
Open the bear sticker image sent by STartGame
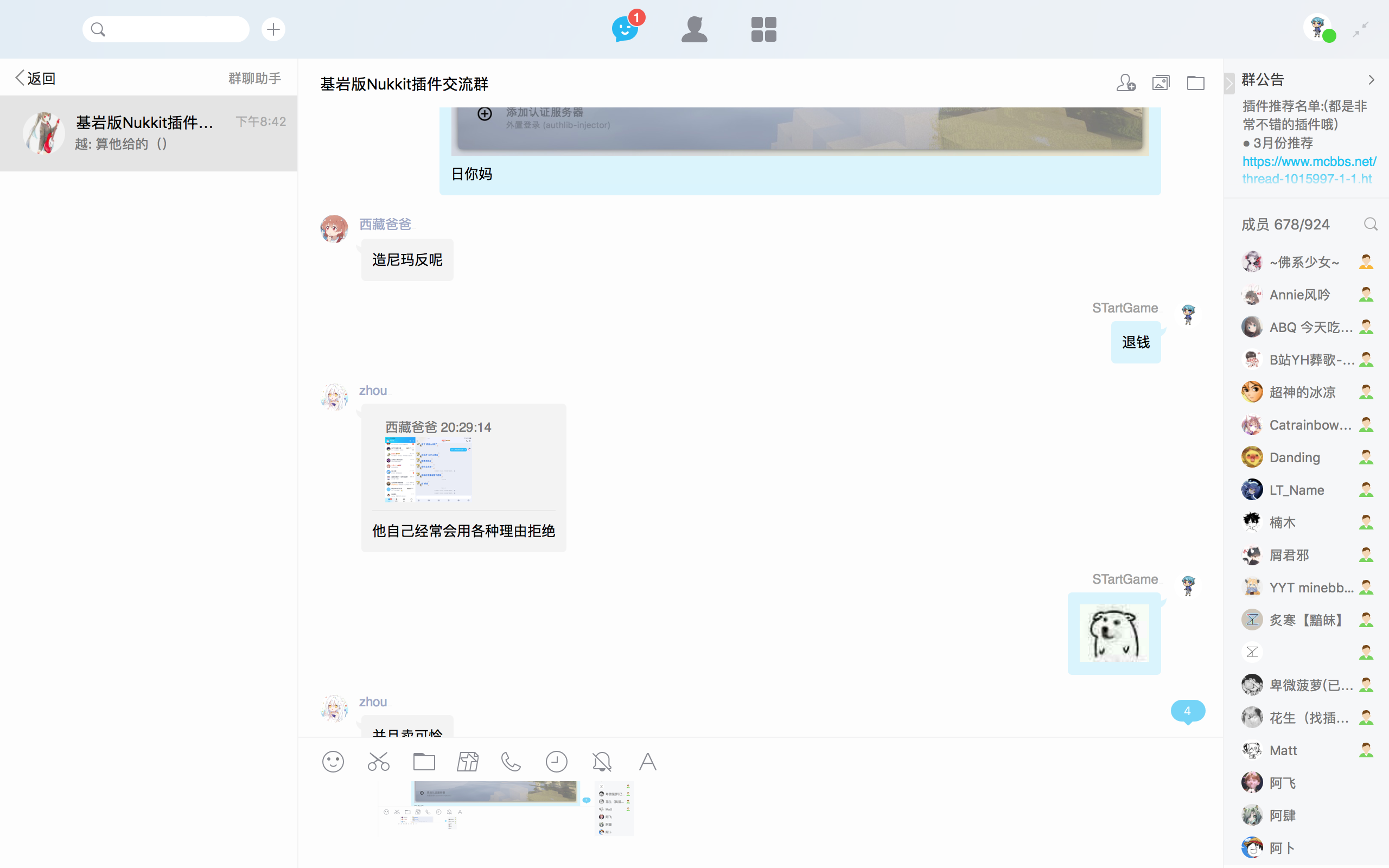[x=1114, y=633]
